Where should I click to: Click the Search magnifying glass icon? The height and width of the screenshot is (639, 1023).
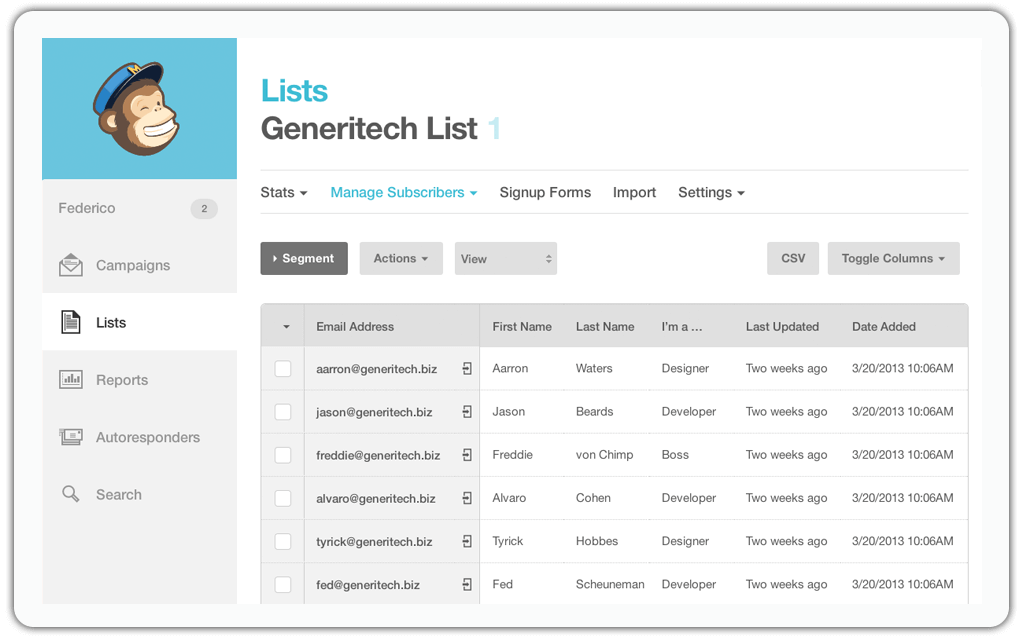(x=71, y=493)
